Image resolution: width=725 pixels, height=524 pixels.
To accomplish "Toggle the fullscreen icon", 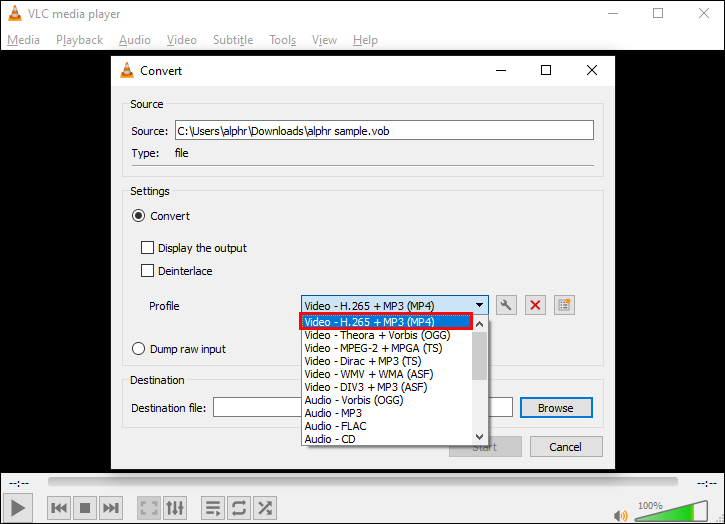I will [149, 508].
